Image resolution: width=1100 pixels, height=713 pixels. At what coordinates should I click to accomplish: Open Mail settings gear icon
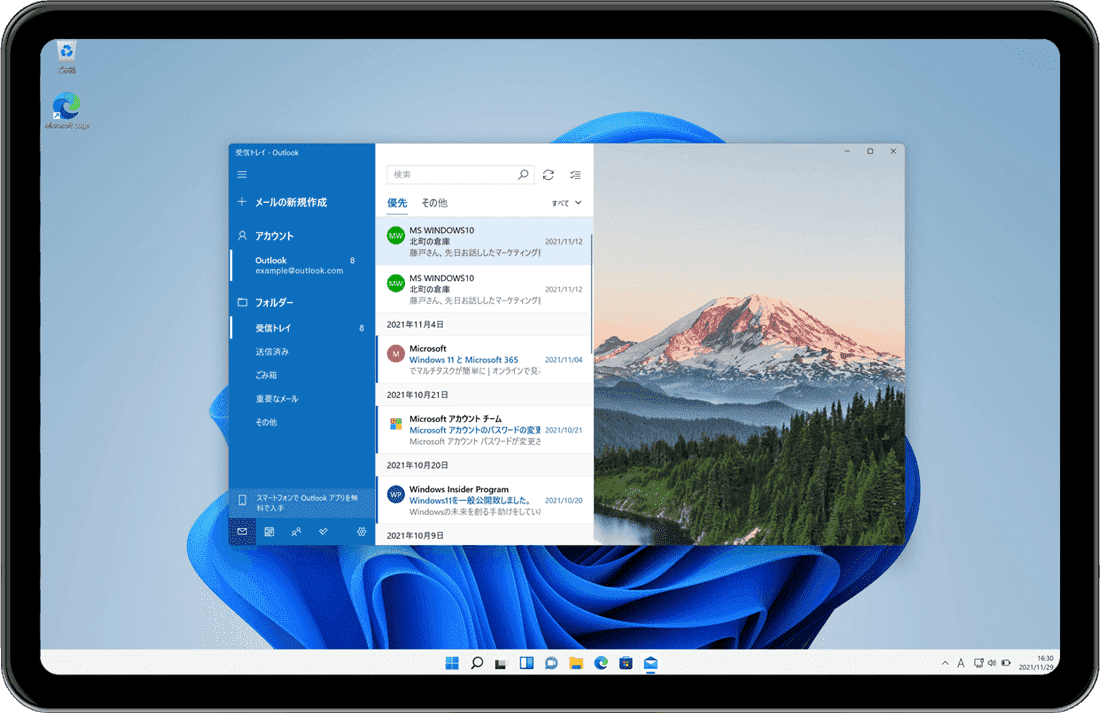tap(361, 532)
